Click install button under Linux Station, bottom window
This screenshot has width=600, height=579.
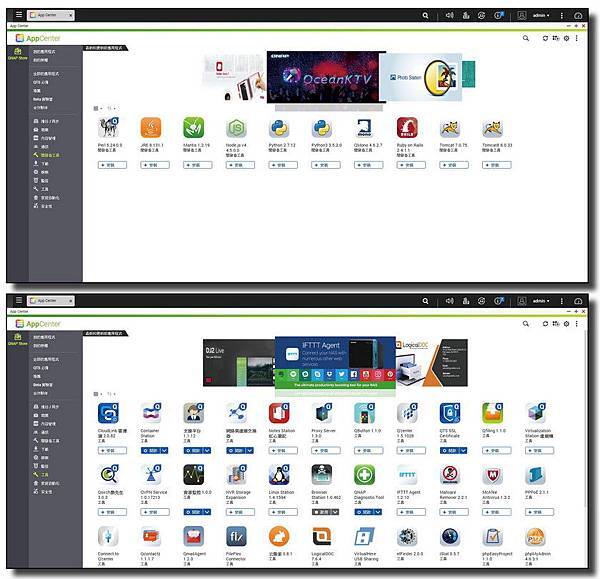(x=283, y=512)
